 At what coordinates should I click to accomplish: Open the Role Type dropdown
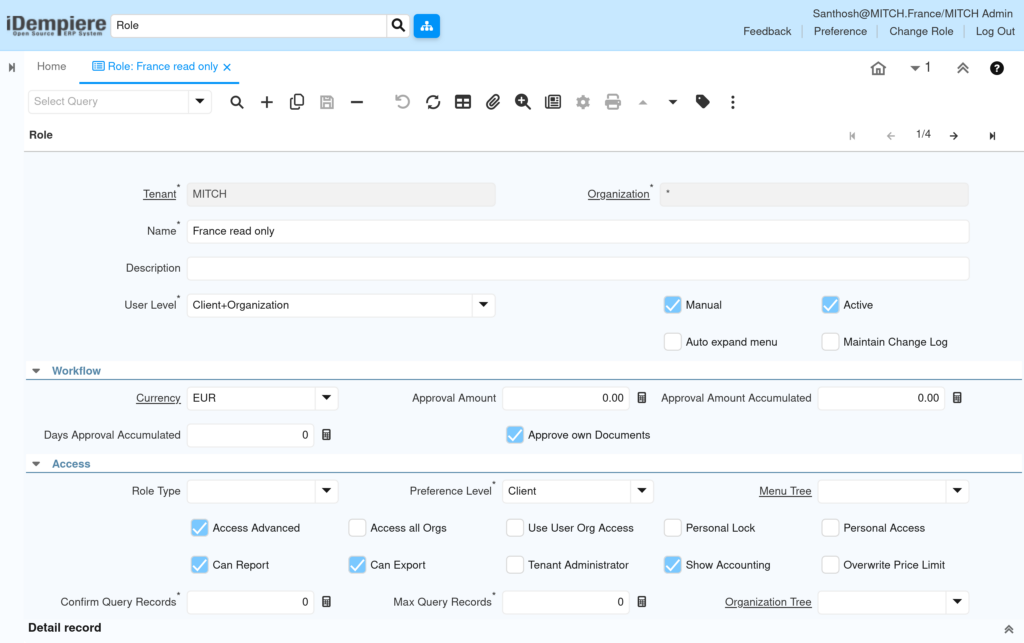tap(327, 491)
